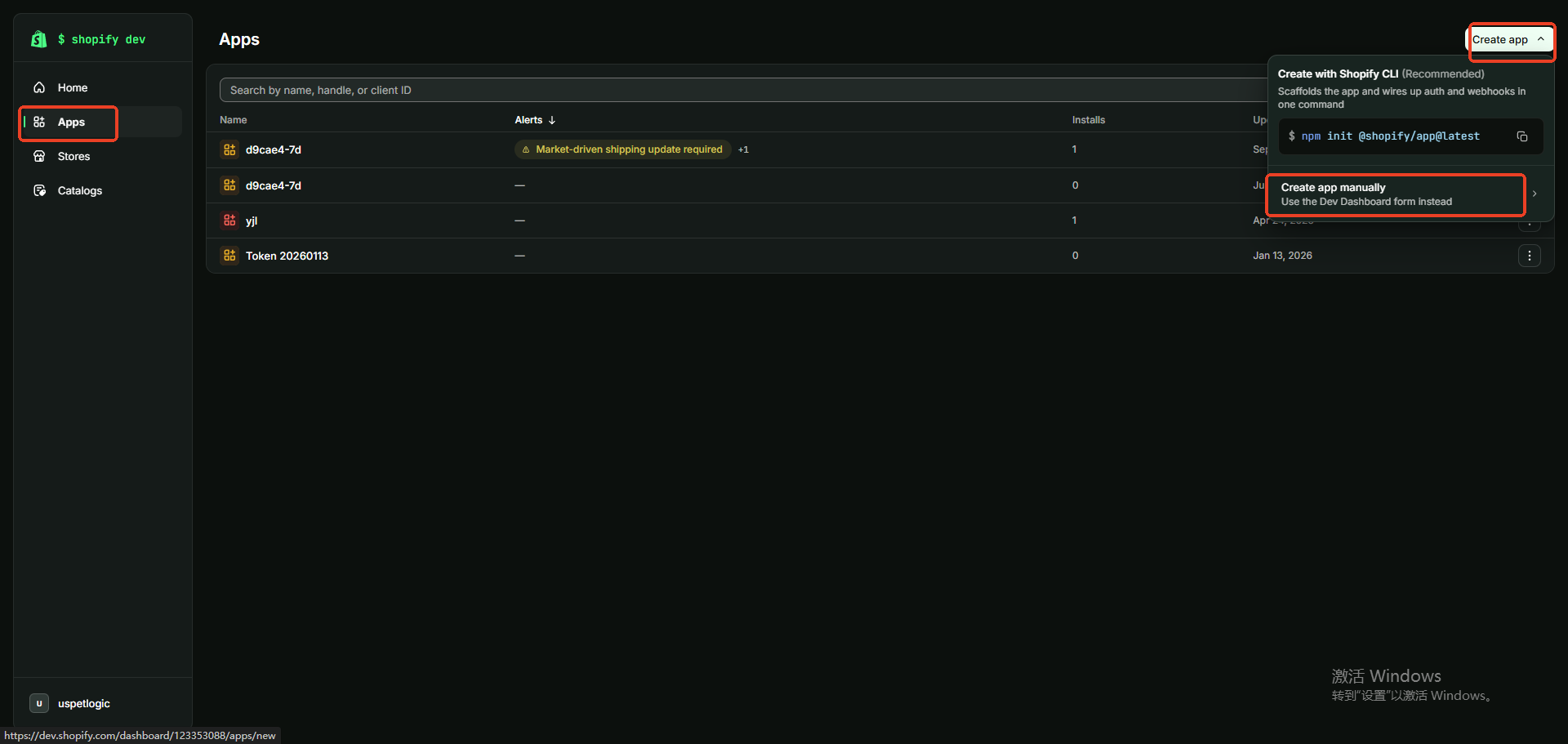1568x744 pixels.
Task: Click the Alerts sort arrow
Action: tap(552, 120)
